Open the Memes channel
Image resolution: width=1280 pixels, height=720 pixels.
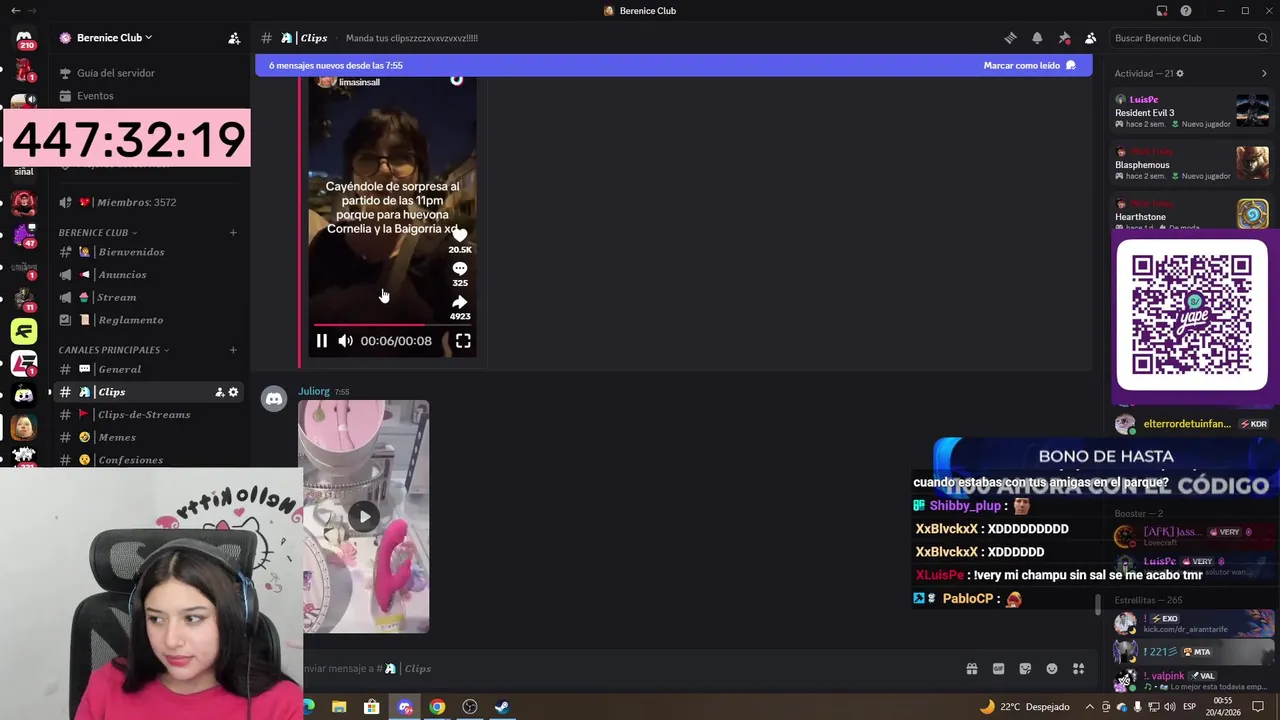pyautogui.click(x=117, y=437)
